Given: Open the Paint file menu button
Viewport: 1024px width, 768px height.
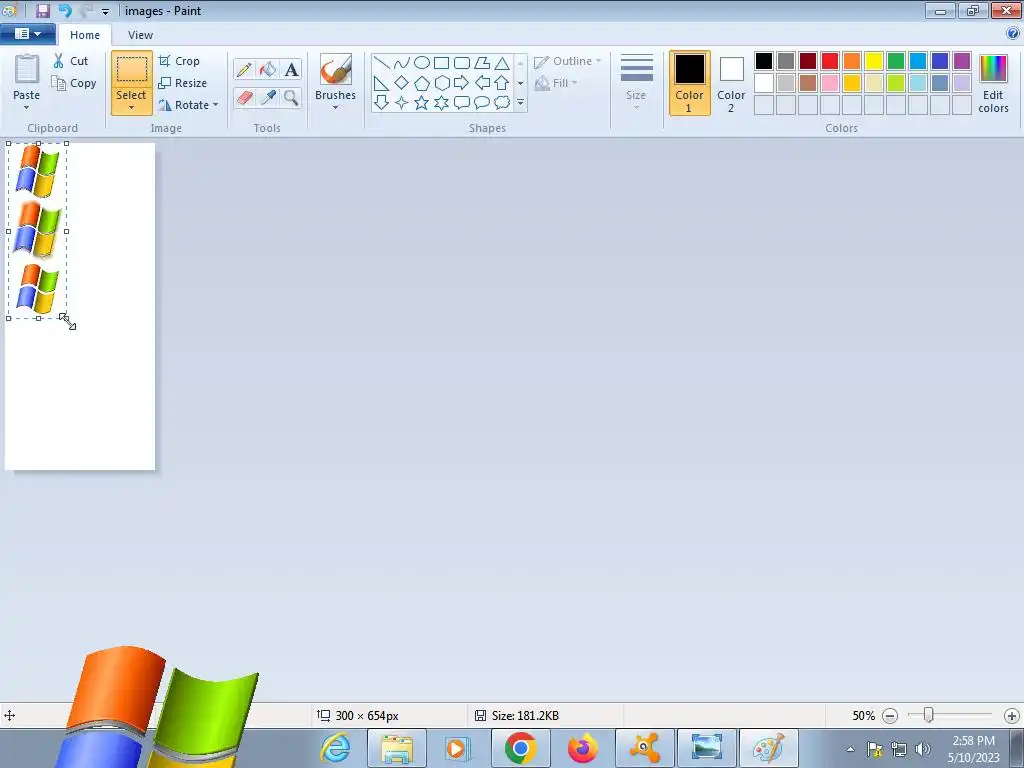Looking at the screenshot, I should 27,34.
